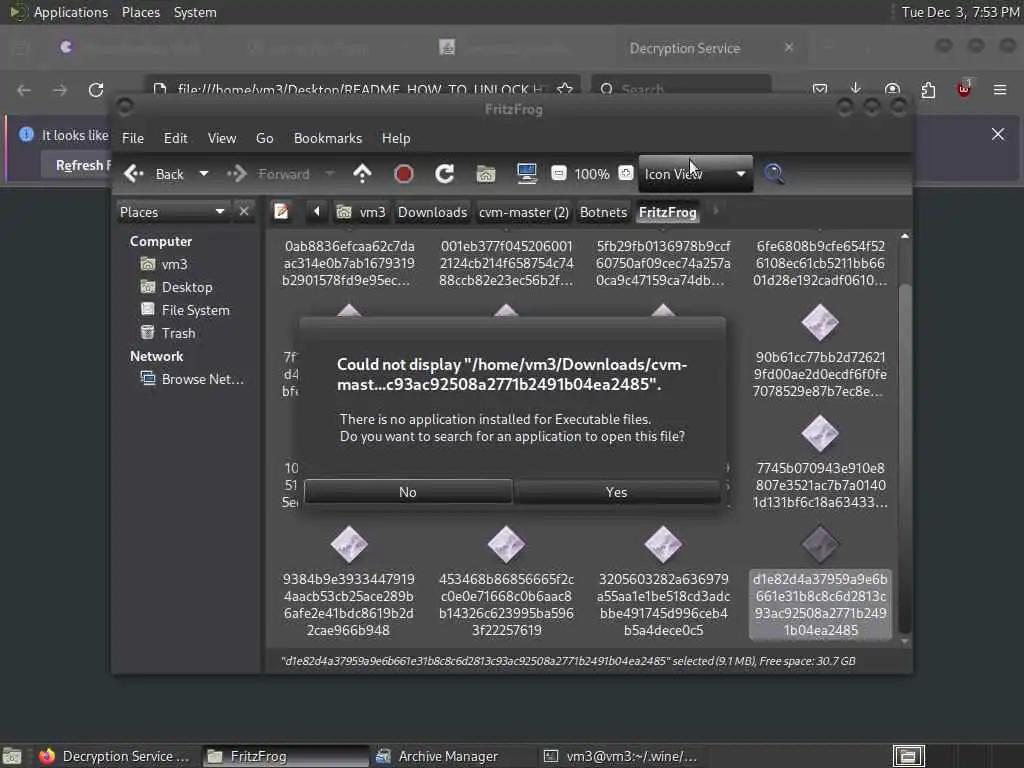Select the 9384b9e3933447919 file icon
Screen dimensions: 1024x768
(349, 545)
